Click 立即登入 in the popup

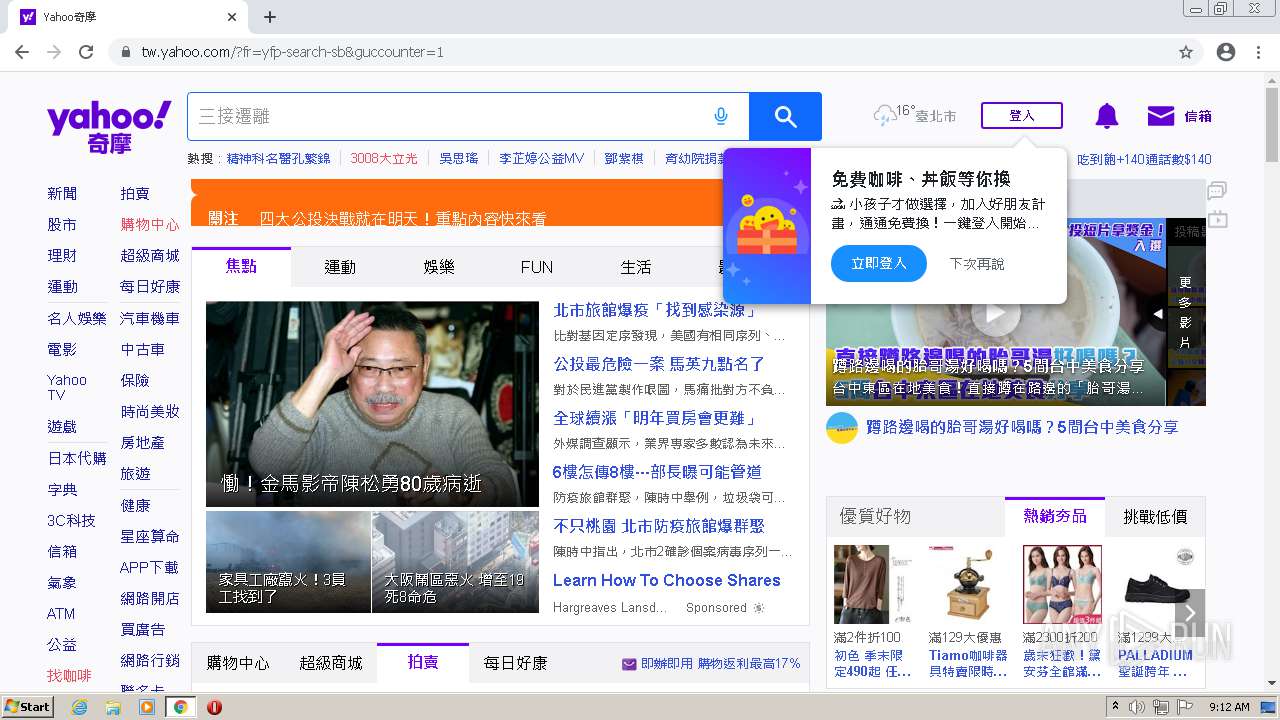click(x=879, y=264)
